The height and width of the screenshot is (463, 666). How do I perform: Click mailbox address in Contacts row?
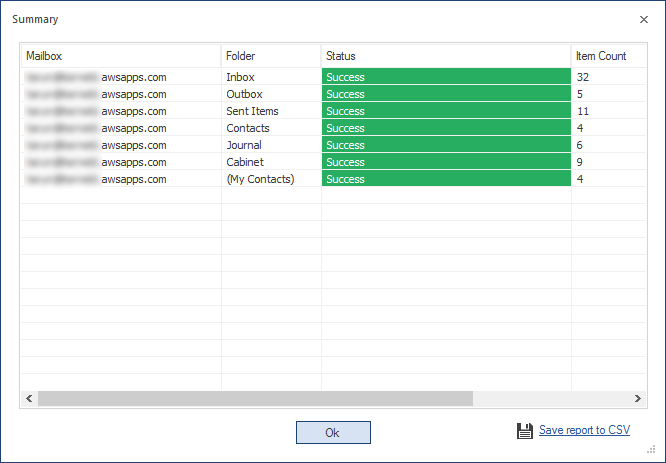121,128
